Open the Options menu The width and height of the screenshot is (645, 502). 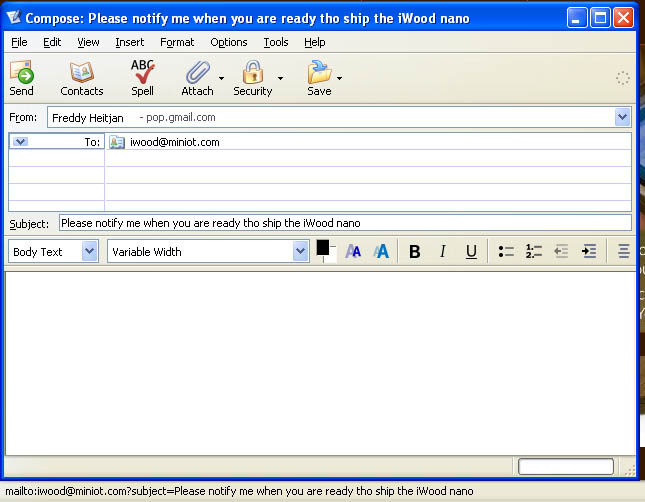click(x=229, y=42)
